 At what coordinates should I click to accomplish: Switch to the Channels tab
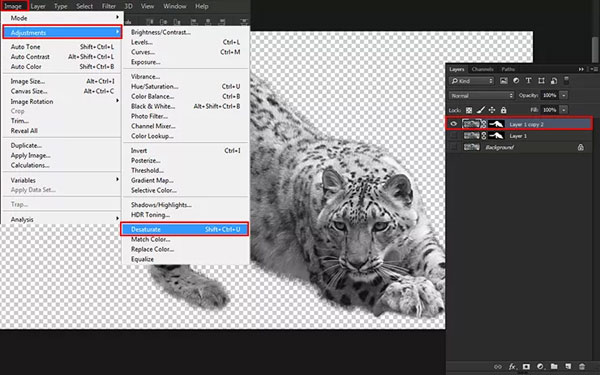482,69
